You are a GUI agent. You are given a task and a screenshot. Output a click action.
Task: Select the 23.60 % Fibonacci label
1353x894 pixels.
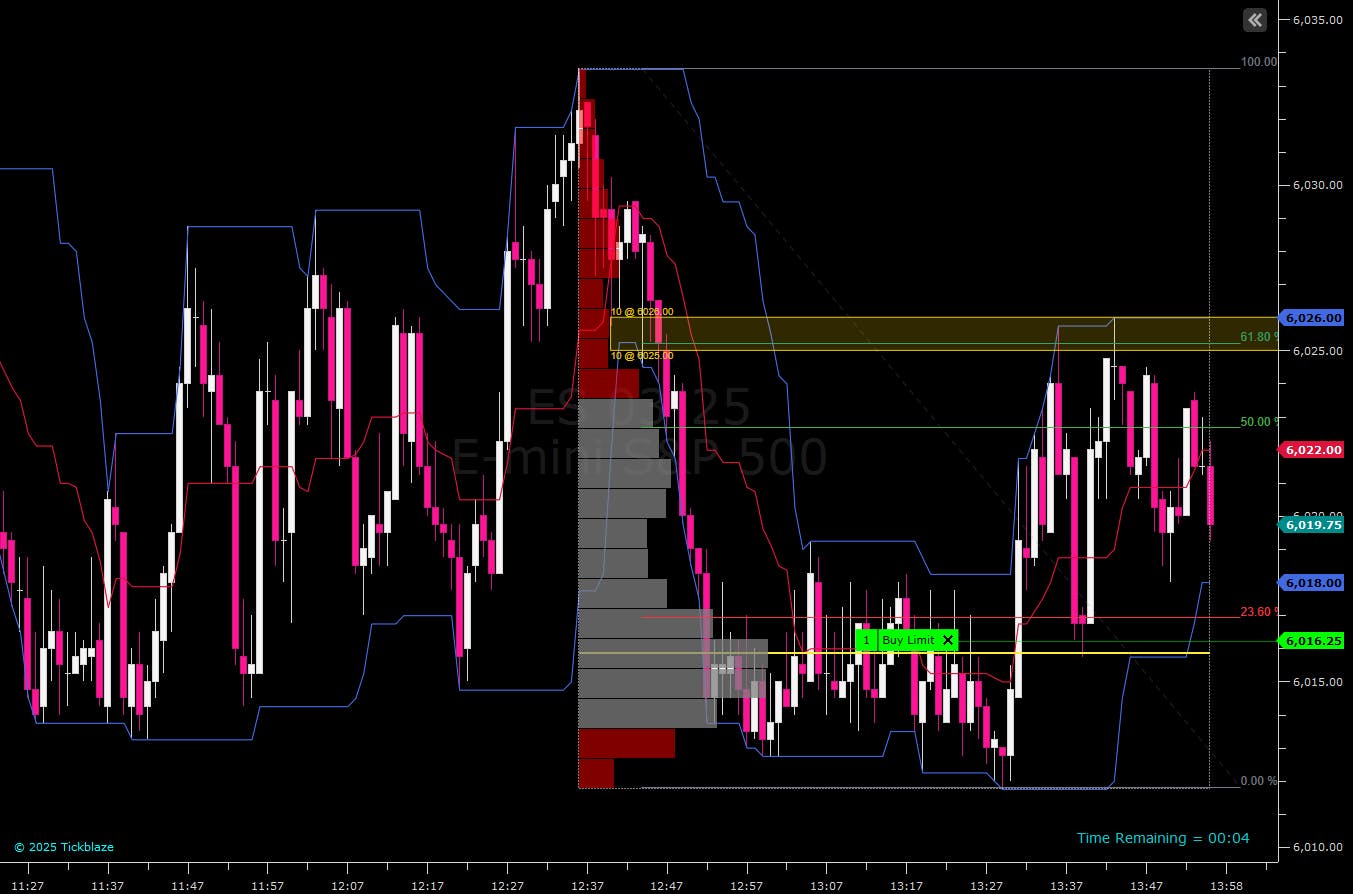pyautogui.click(x=1258, y=612)
